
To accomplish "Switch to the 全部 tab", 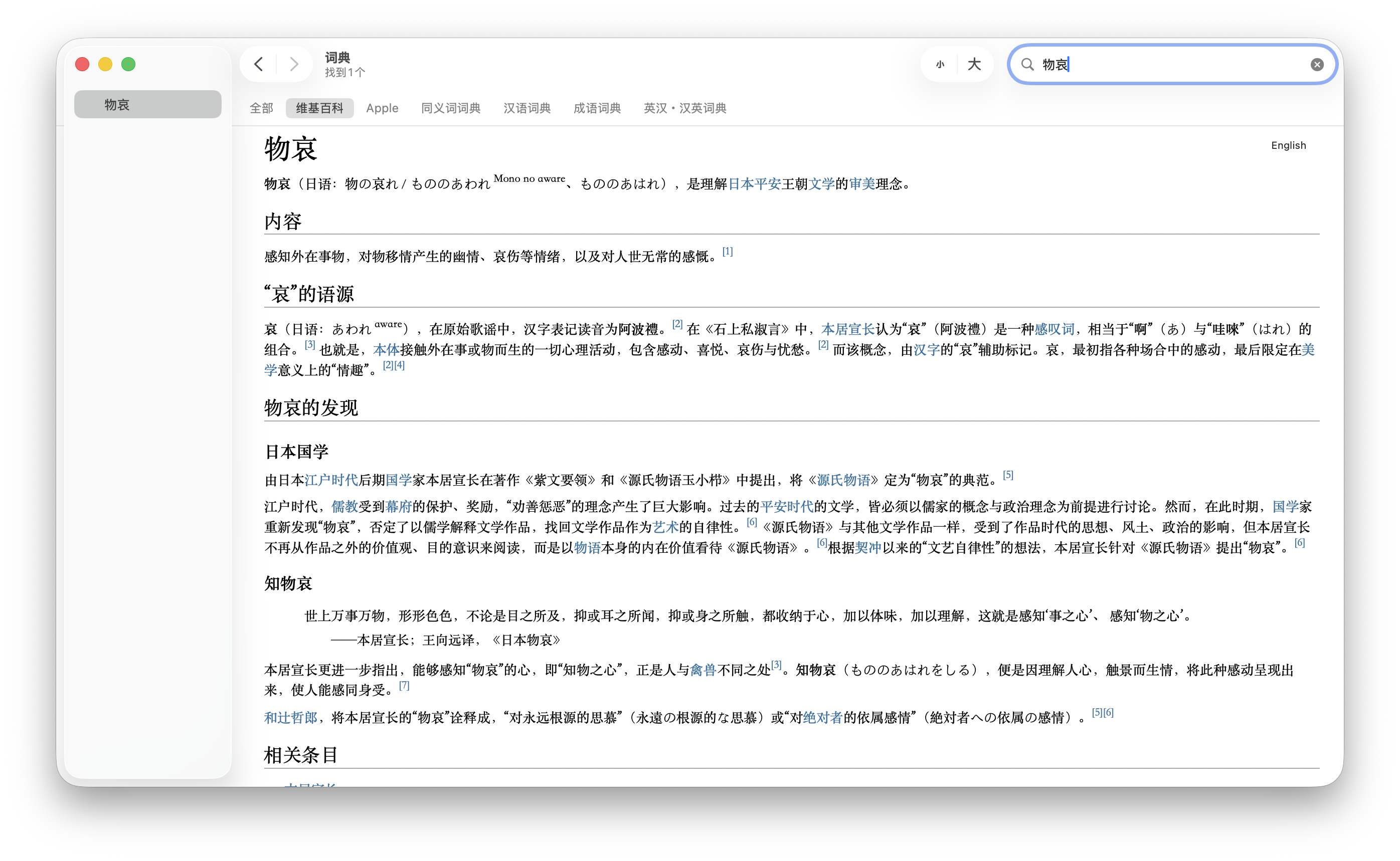I will pyautogui.click(x=261, y=108).
